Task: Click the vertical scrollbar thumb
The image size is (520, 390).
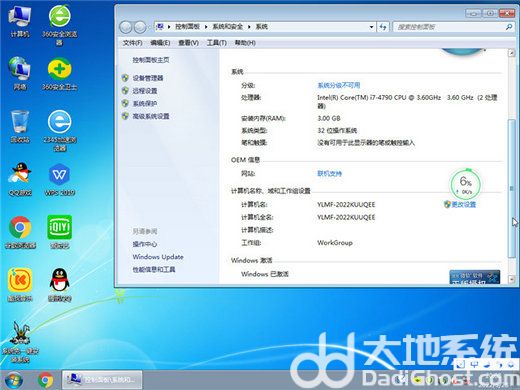Action: [x=511, y=188]
